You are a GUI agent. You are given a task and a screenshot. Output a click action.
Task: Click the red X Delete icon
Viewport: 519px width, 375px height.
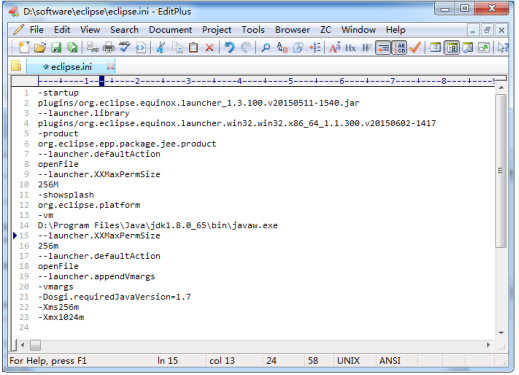(209, 48)
